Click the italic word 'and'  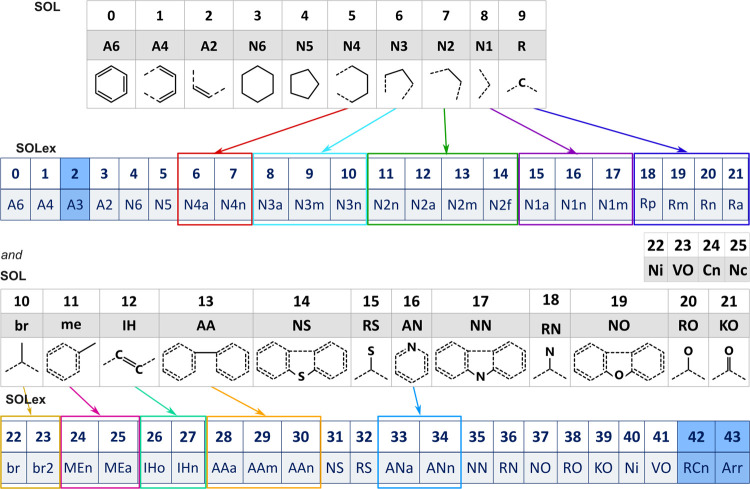tap(11, 255)
